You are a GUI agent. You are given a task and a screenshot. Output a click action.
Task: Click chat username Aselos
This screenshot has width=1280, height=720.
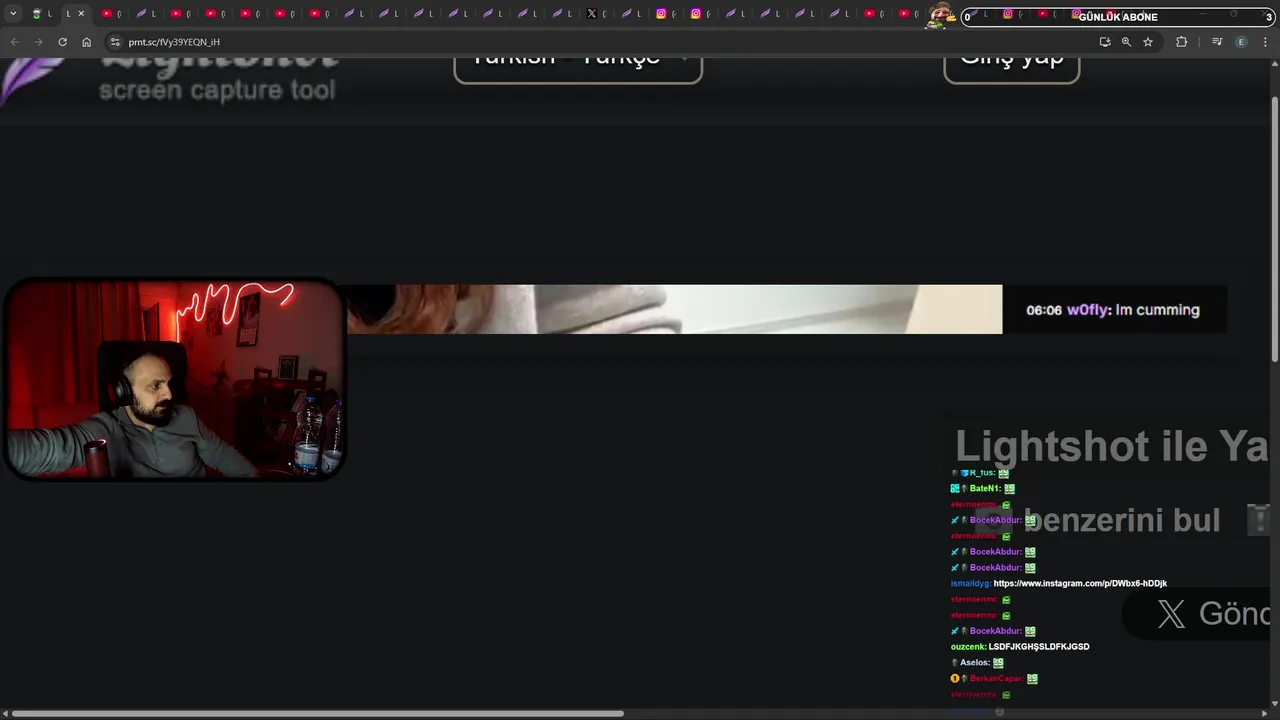tap(975, 662)
